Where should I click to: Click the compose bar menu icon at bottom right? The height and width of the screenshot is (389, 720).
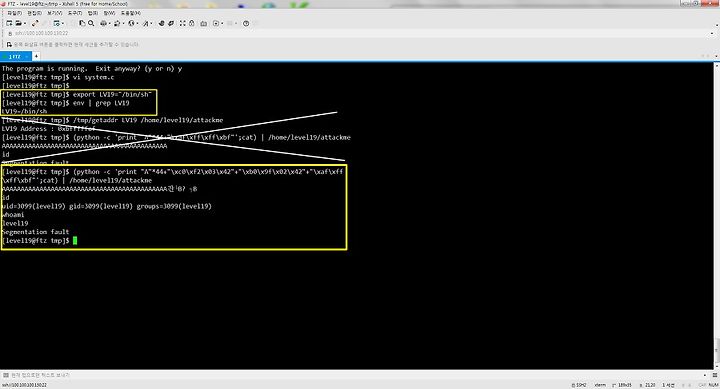pos(715,375)
